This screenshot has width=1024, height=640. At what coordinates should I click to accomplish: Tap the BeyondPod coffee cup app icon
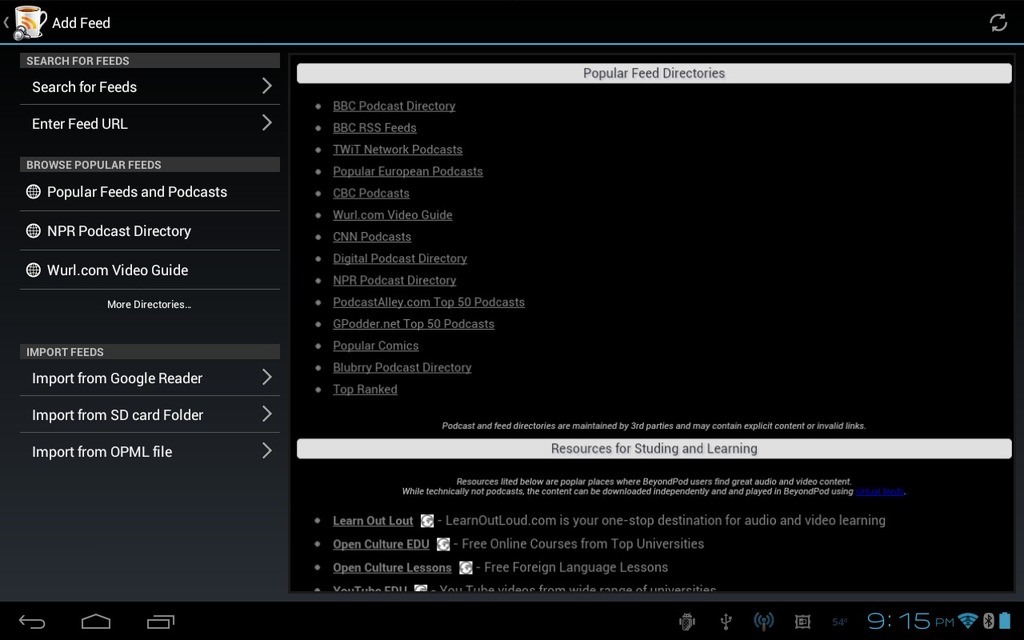(x=29, y=22)
